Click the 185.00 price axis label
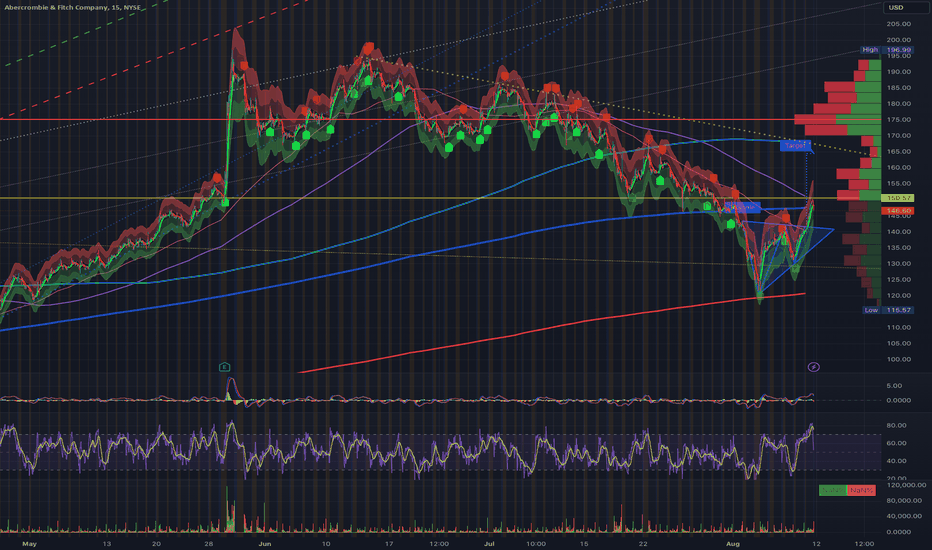The width and height of the screenshot is (932, 550). [x=898, y=87]
